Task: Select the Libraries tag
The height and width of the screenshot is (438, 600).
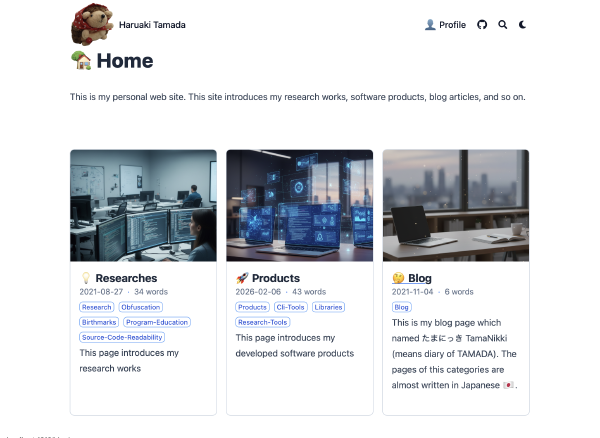Action: coord(328,307)
